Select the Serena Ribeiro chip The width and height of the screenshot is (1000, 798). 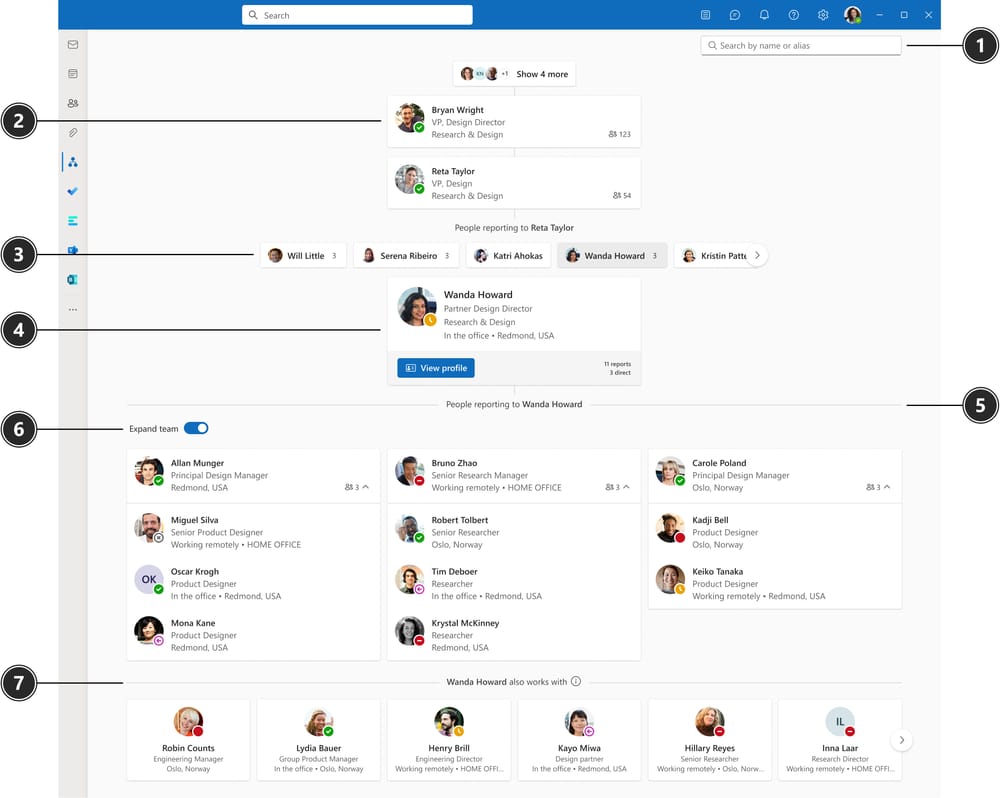405,255
